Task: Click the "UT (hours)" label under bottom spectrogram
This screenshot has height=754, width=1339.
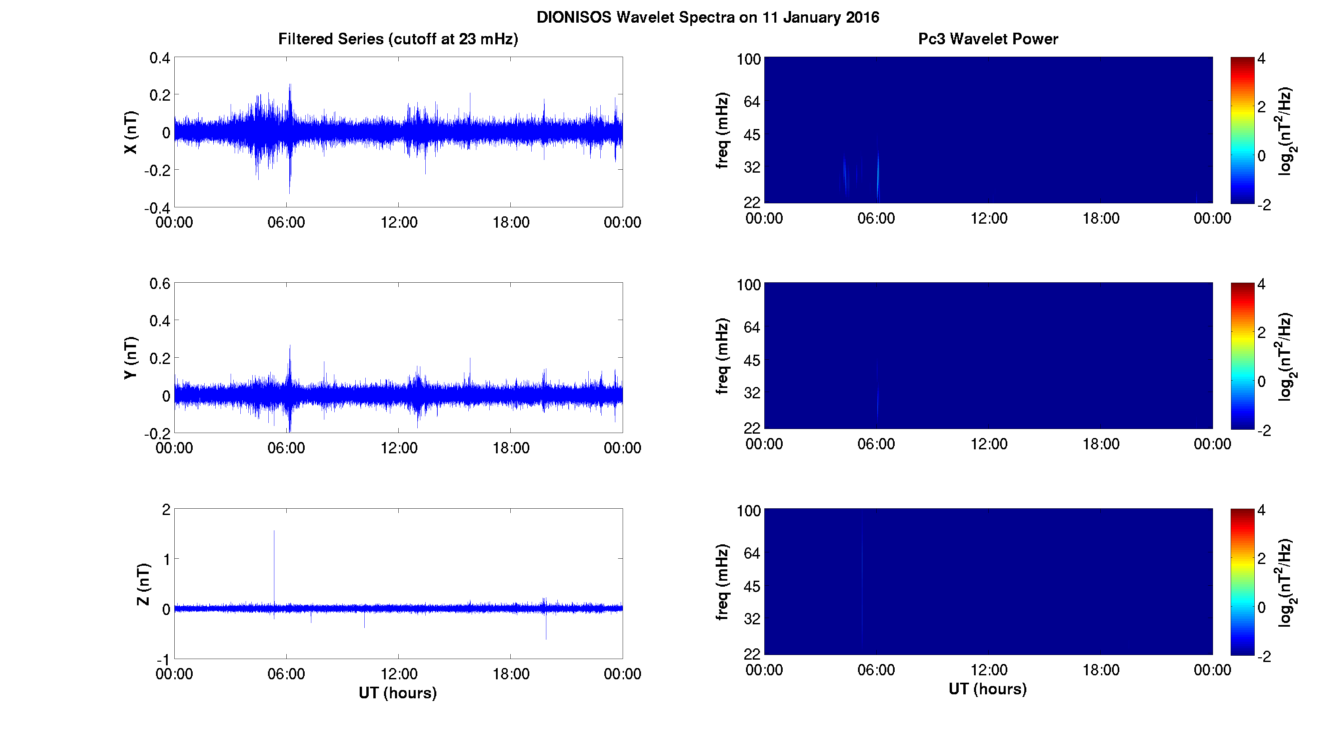Action: [x=988, y=689]
